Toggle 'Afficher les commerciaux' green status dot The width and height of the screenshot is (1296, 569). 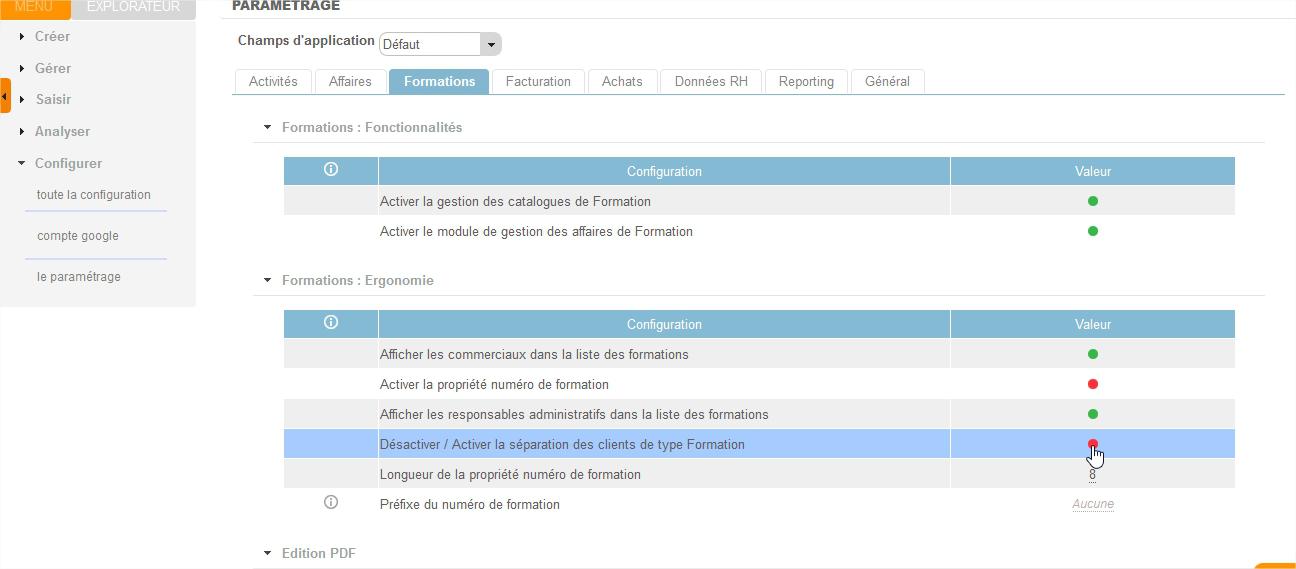point(1092,354)
